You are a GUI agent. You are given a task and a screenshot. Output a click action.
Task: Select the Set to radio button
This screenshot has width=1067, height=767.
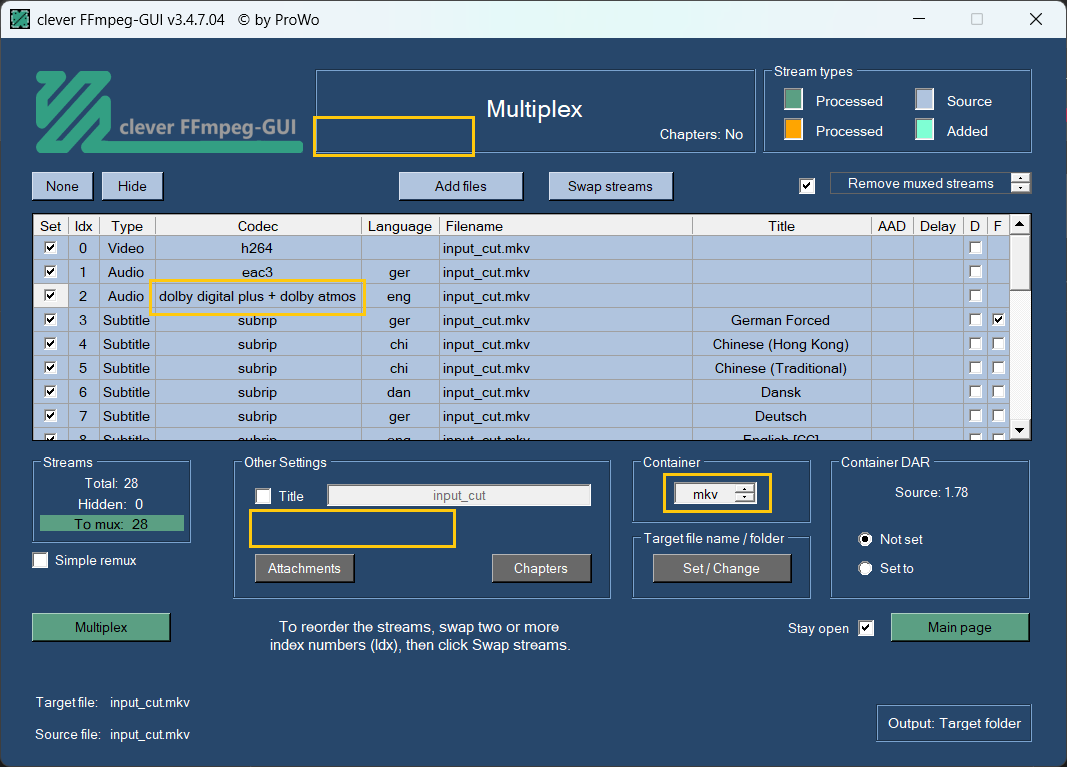coord(866,568)
